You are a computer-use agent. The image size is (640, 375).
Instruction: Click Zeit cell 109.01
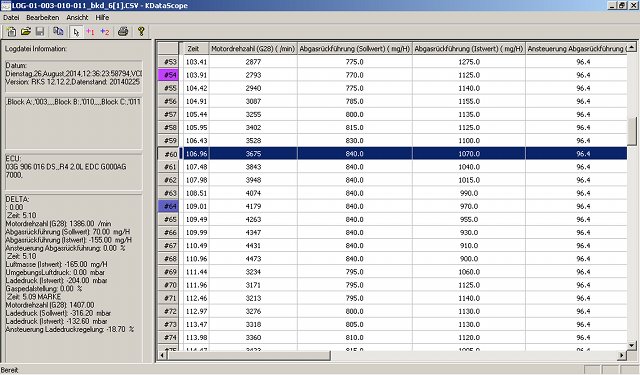pos(196,206)
